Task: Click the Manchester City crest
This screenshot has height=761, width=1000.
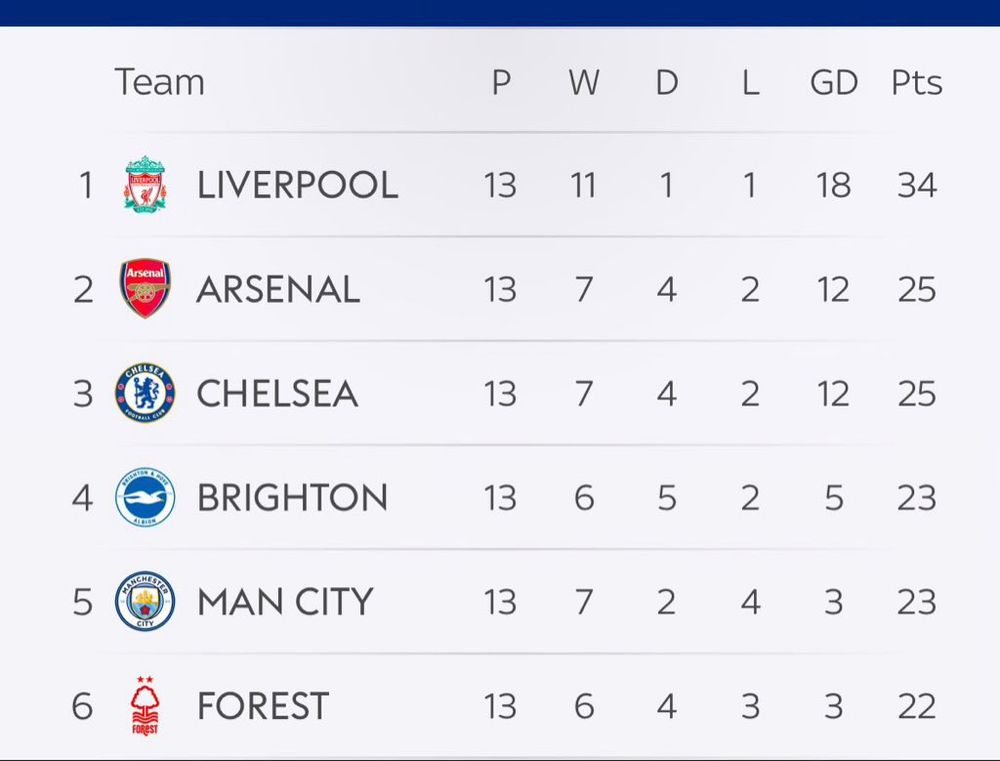Action: tap(145, 601)
